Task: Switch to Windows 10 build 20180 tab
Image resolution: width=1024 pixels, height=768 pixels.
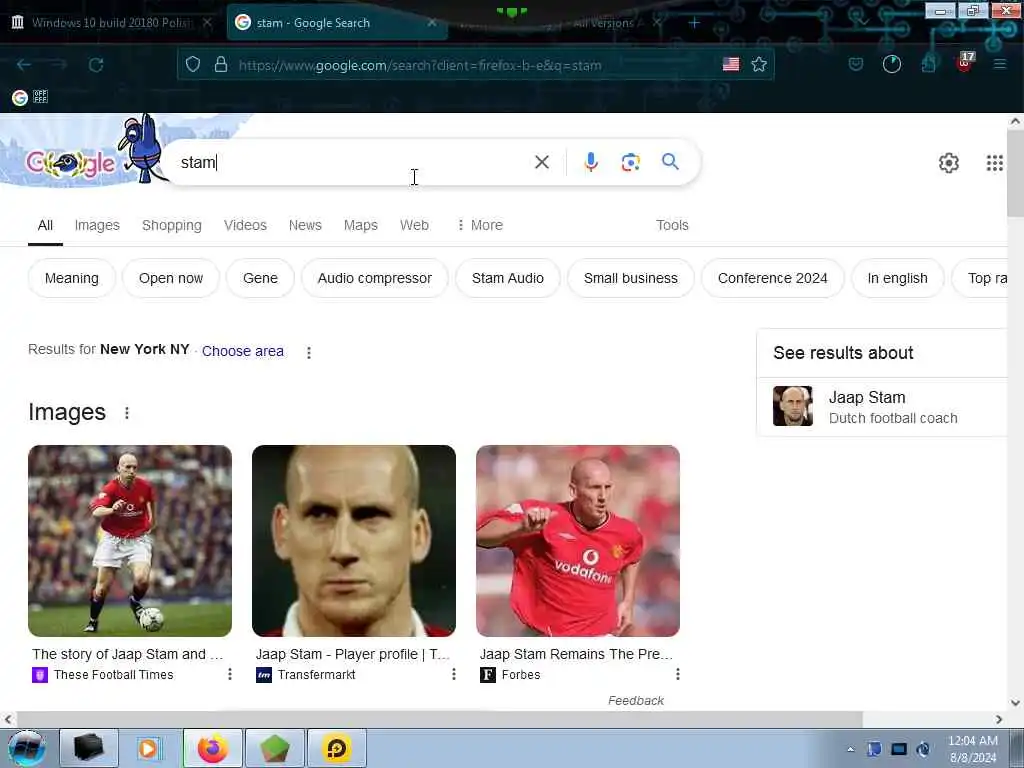Action: (112, 23)
